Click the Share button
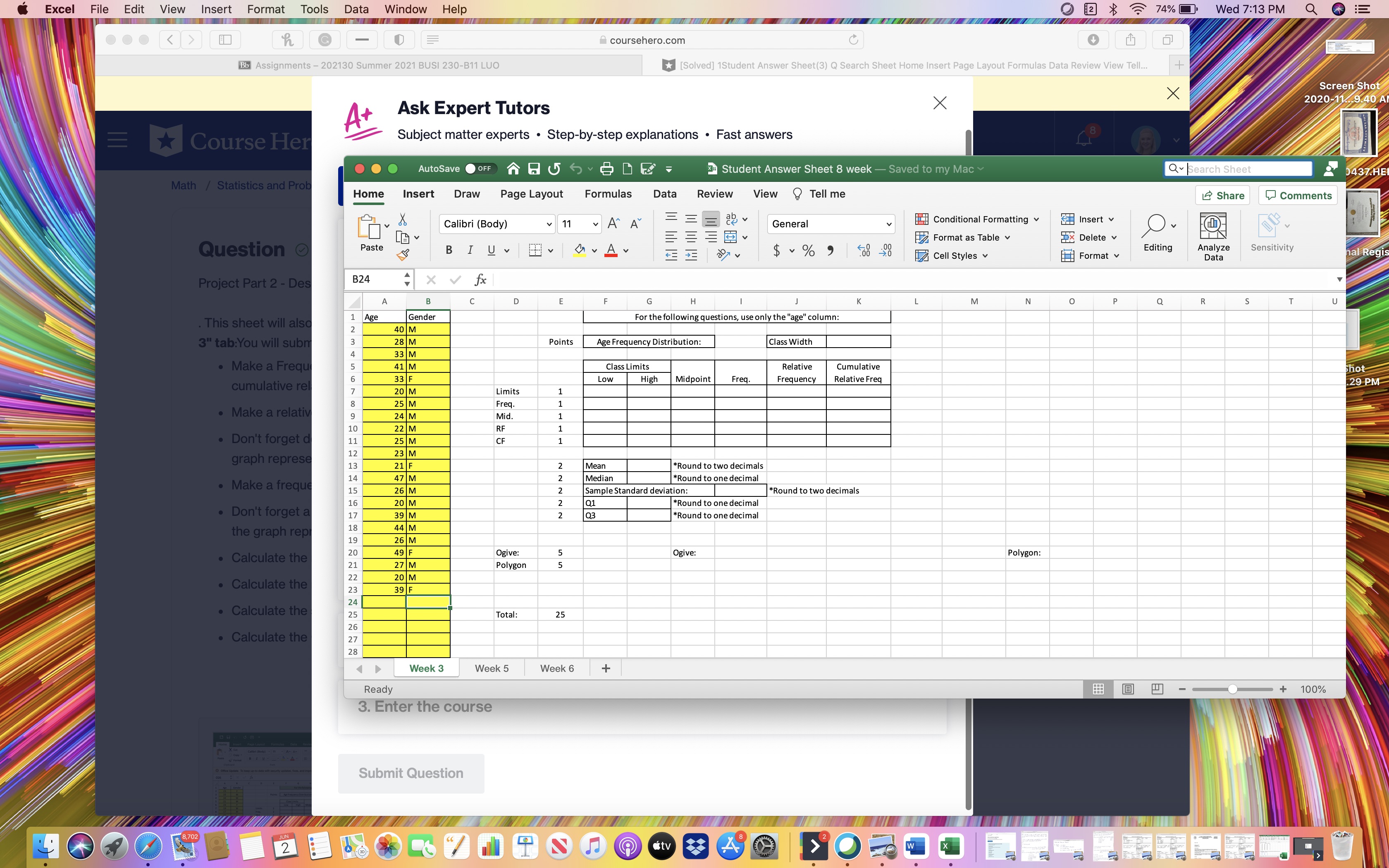 coord(1222,195)
